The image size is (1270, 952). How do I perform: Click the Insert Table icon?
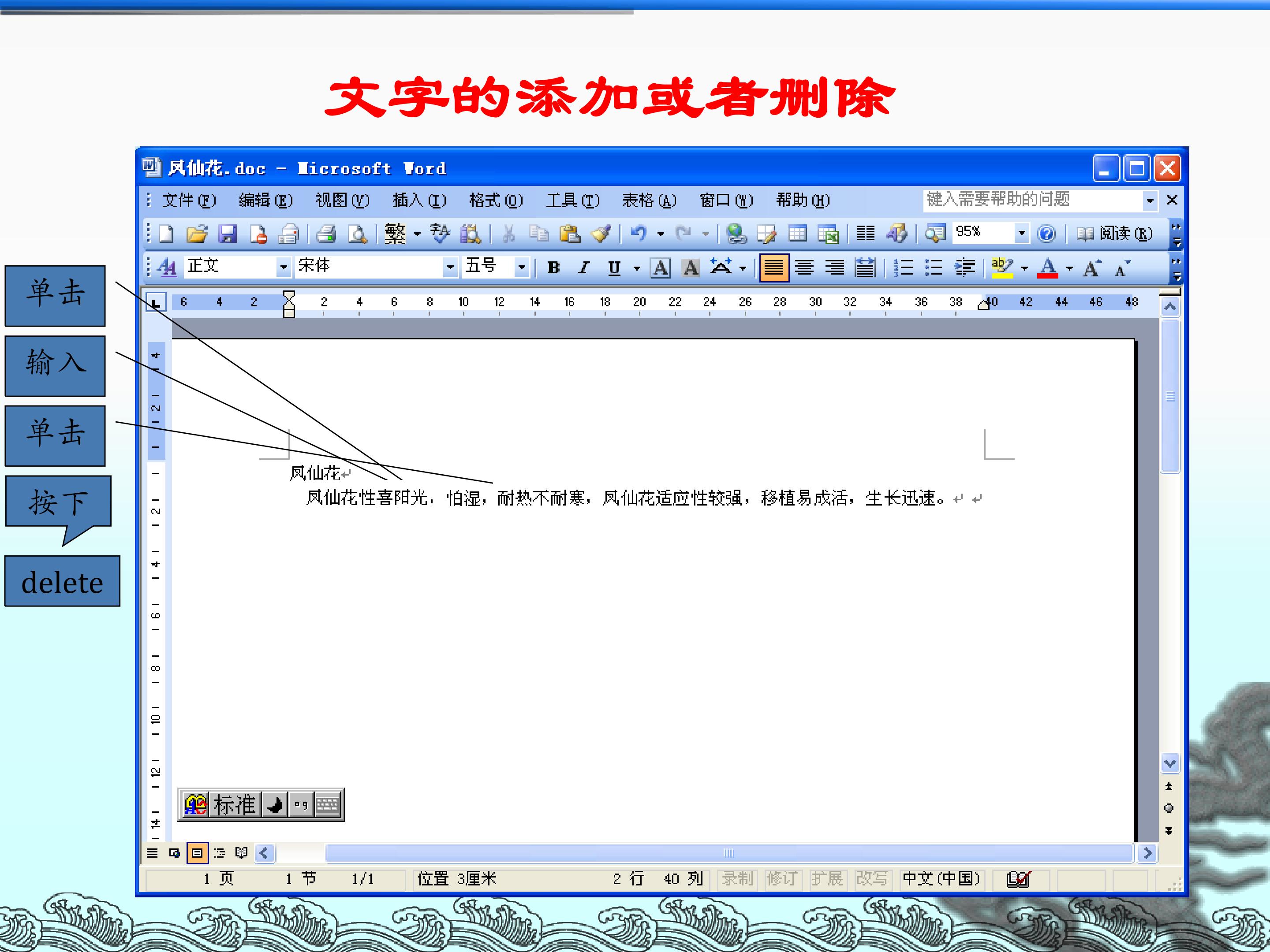point(797,234)
